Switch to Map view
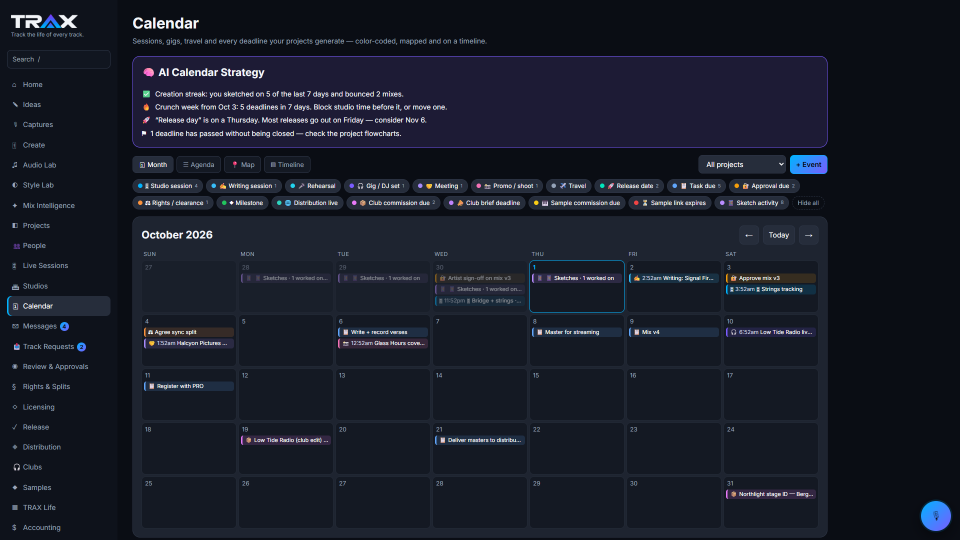 pyautogui.click(x=242, y=165)
